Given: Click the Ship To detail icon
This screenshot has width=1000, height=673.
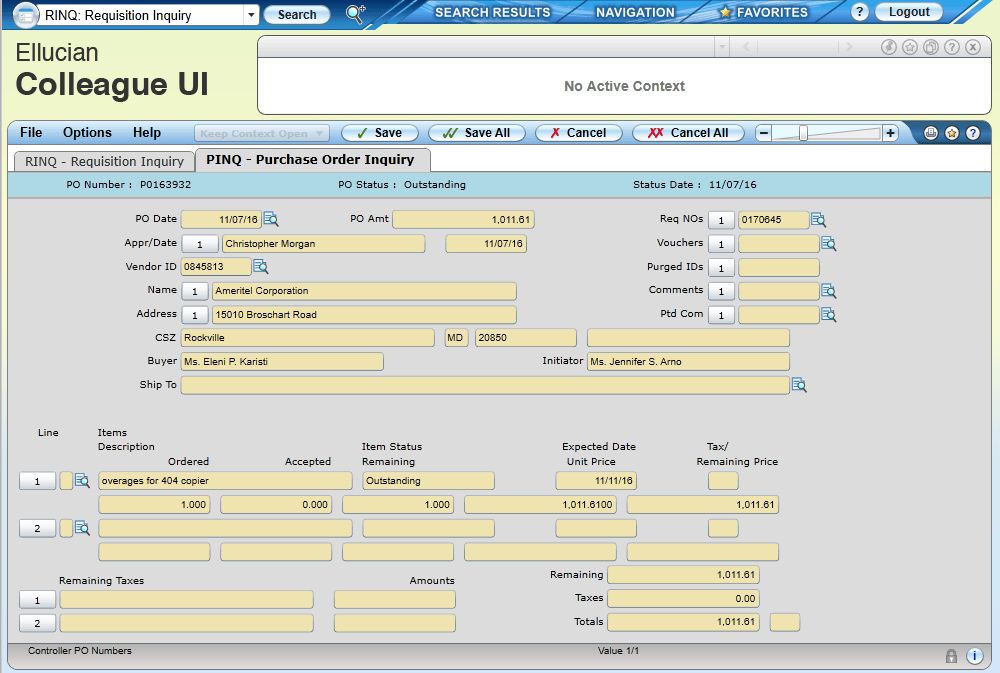Looking at the screenshot, I should [799, 385].
